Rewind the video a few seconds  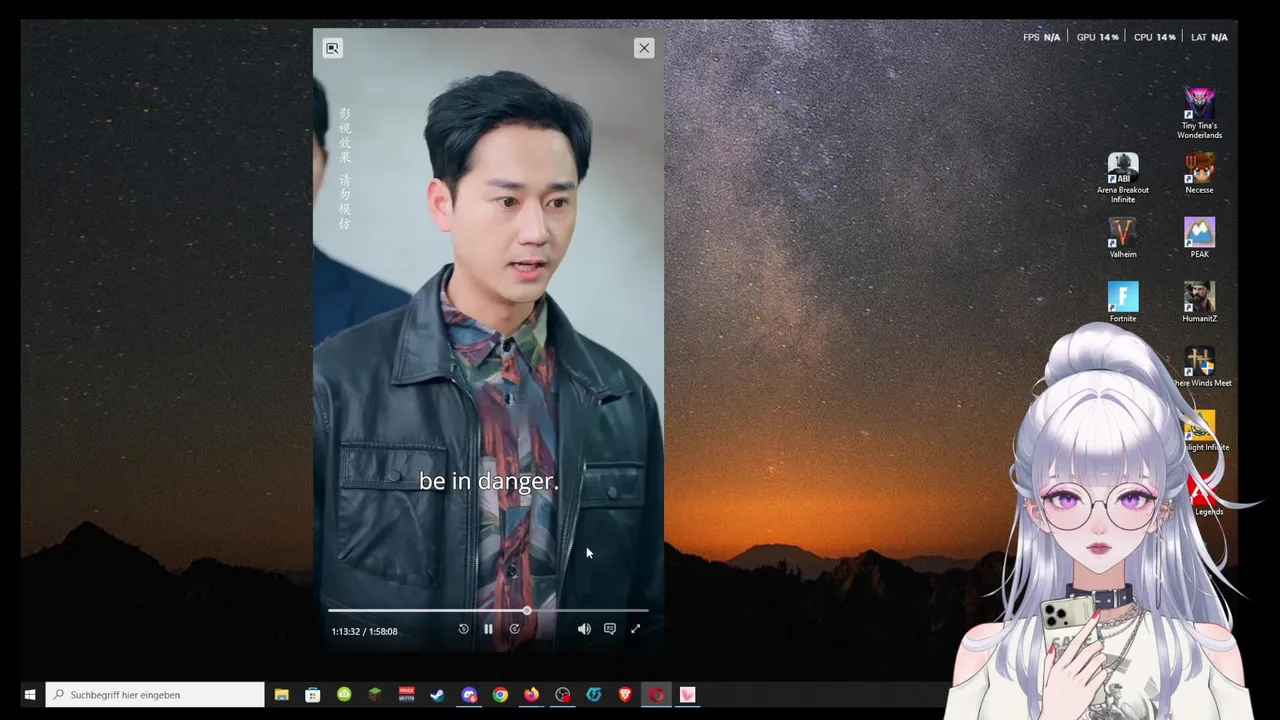pos(463,629)
